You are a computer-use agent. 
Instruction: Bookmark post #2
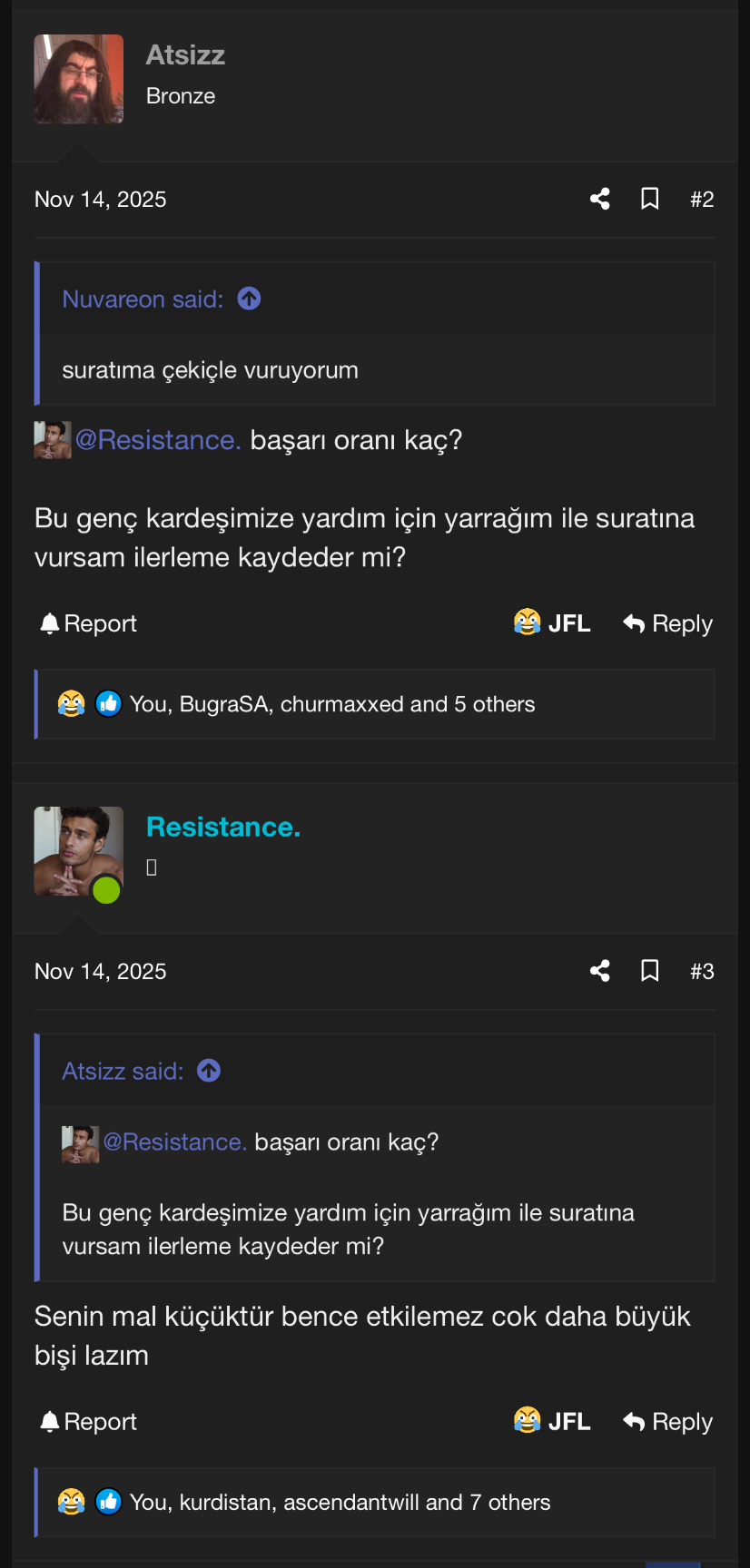coord(650,199)
